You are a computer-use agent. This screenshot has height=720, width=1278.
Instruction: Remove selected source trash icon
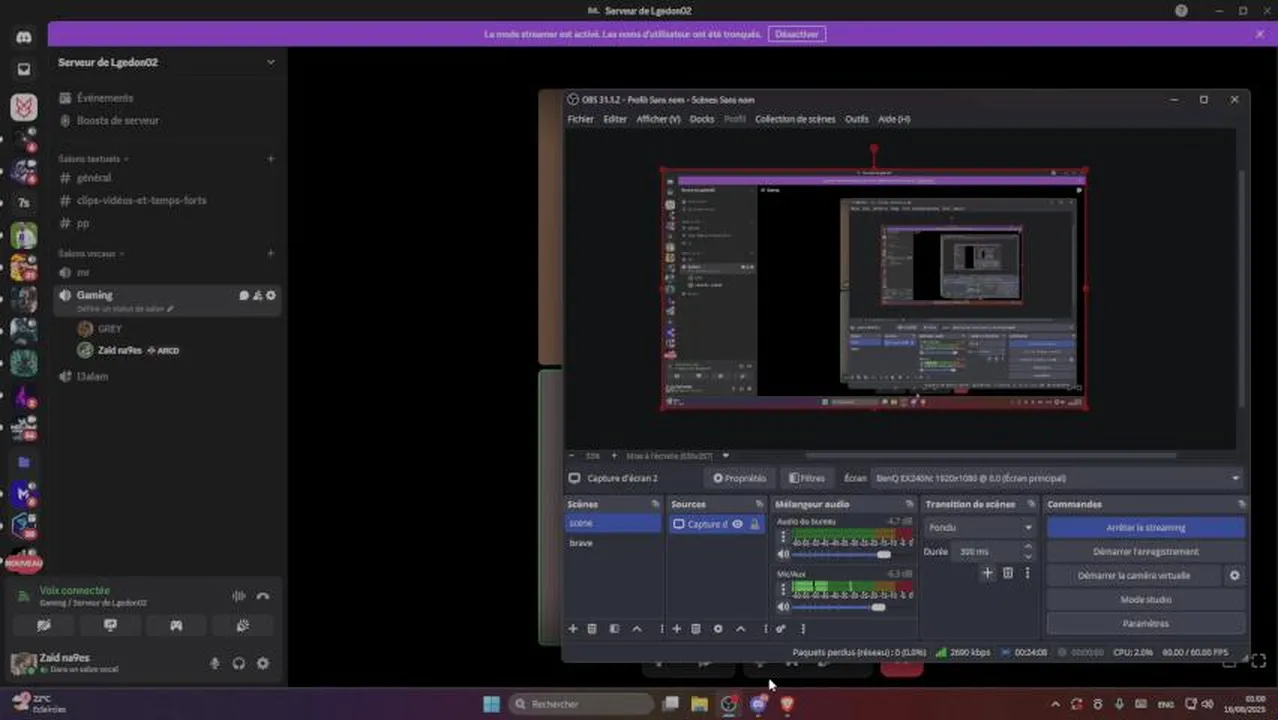coord(696,629)
